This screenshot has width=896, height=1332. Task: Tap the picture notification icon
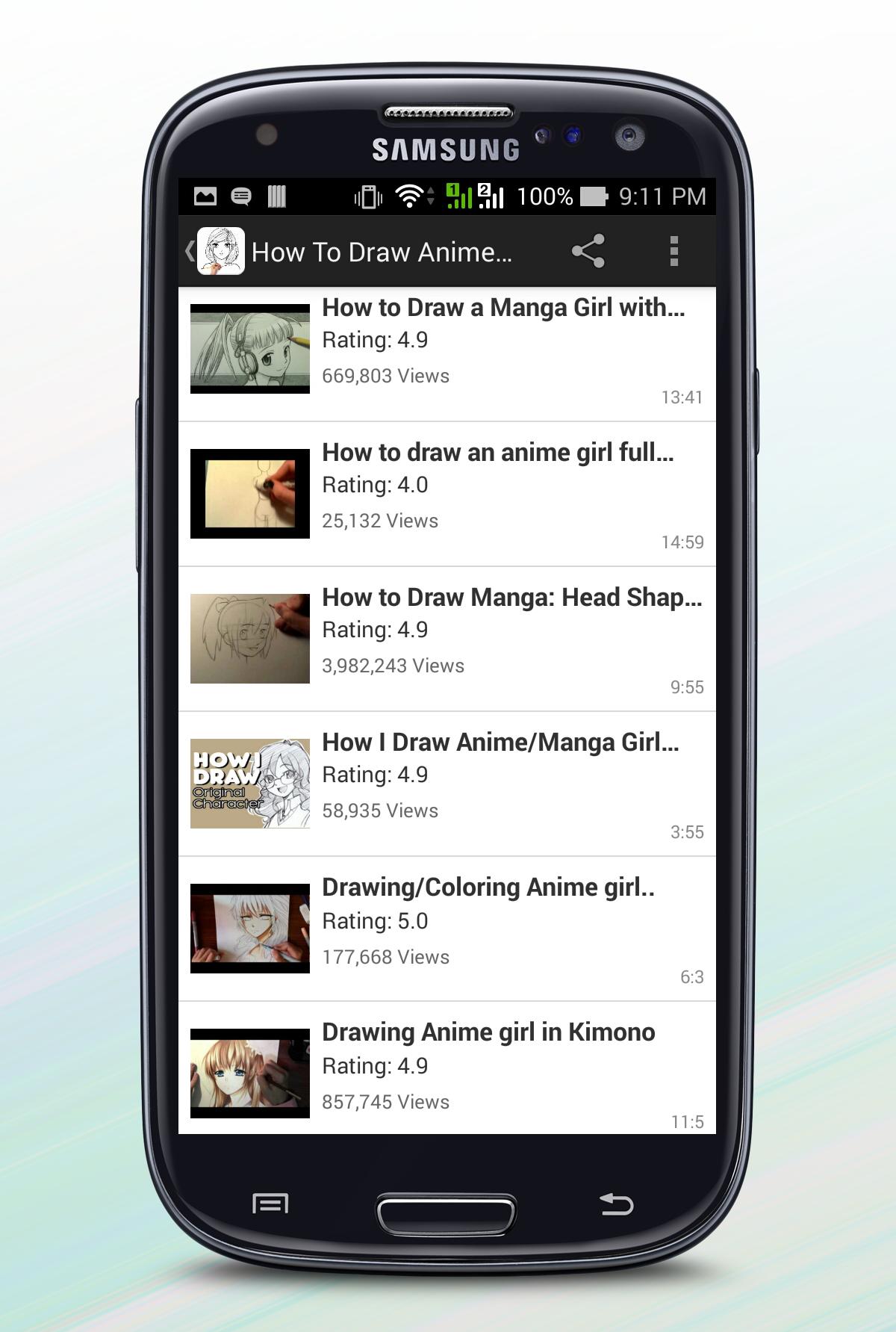click(x=205, y=196)
